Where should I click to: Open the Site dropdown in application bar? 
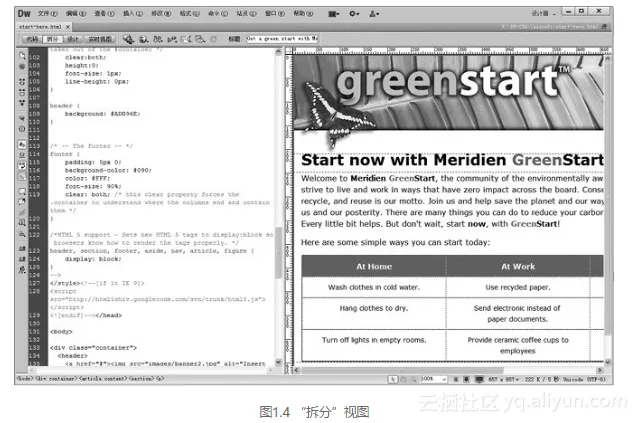(374, 14)
